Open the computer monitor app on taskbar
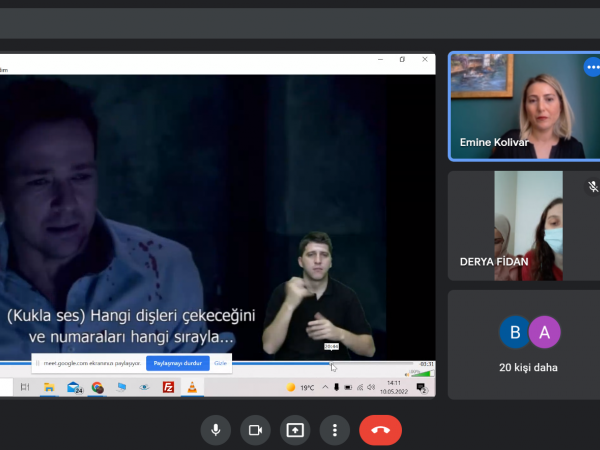This screenshot has height=450, width=600. (121, 387)
